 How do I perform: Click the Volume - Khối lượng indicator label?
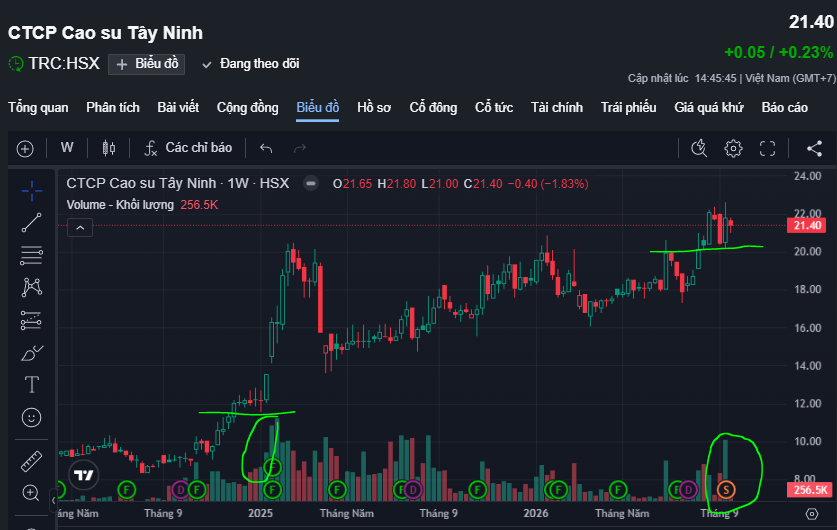[120, 205]
